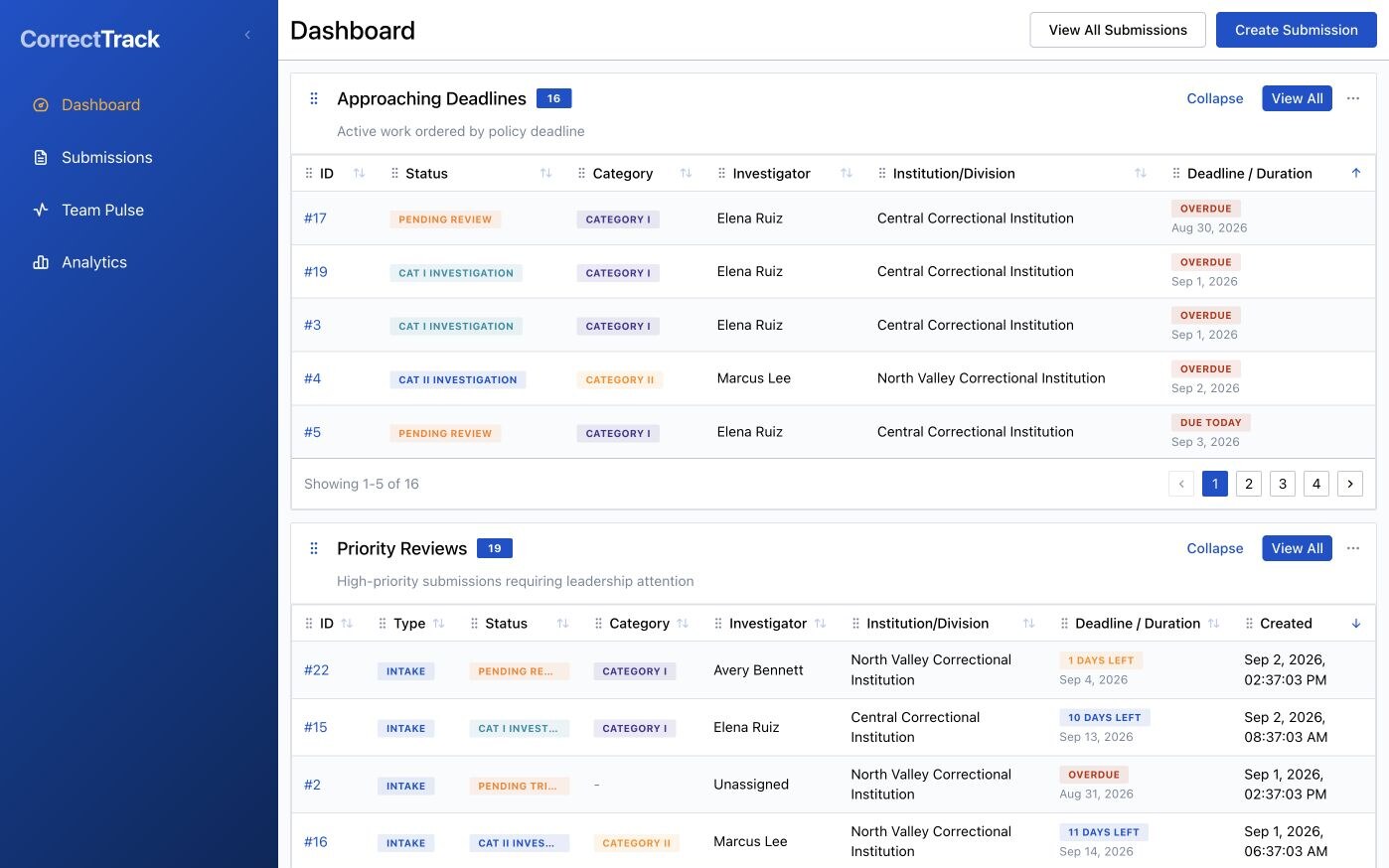The width and height of the screenshot is (1389, 868).
Task: Click the Submissions document icon
Action: (x=41, y=157)
